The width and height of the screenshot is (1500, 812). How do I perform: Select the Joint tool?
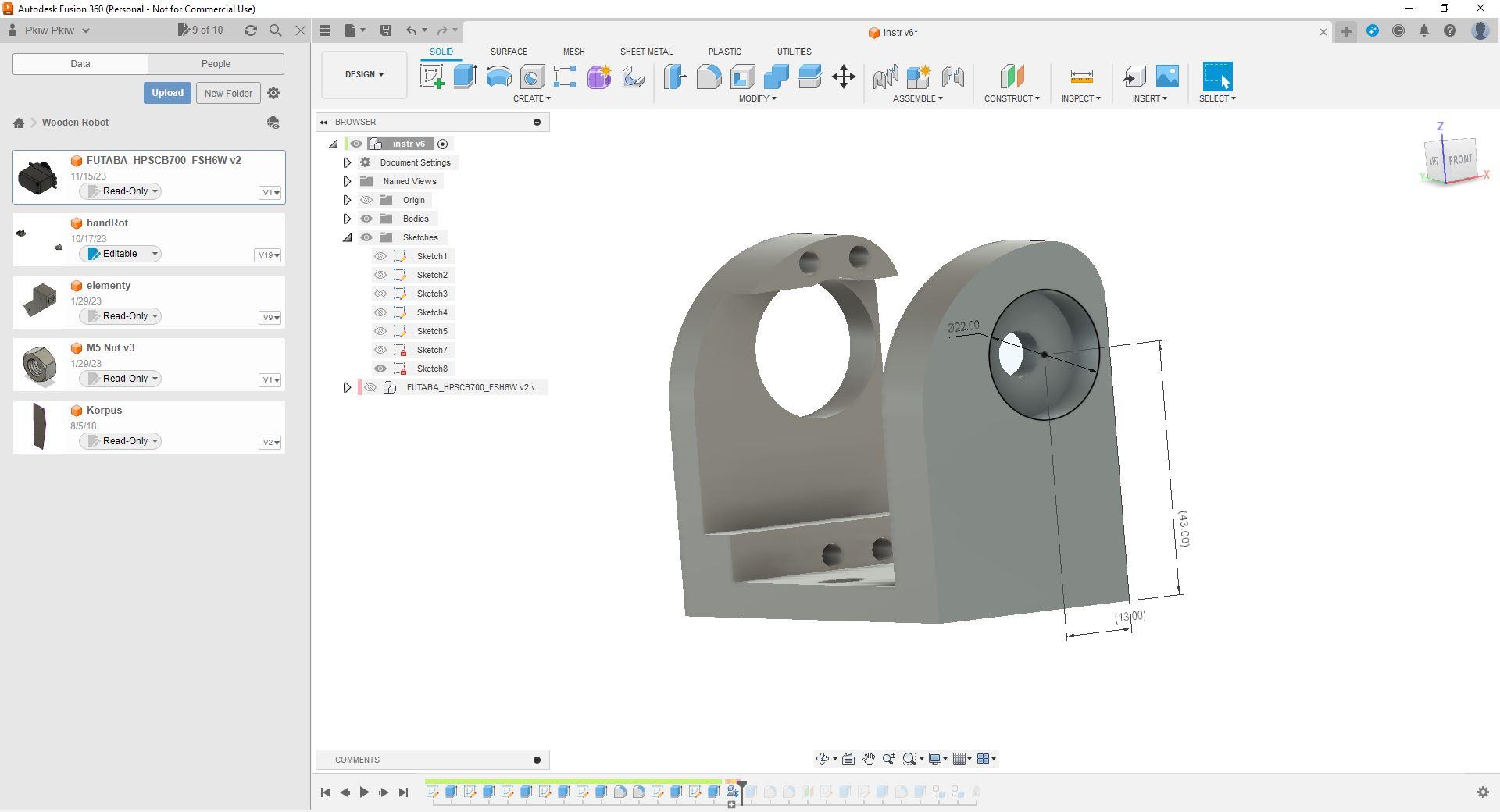(x=885, y=77)
